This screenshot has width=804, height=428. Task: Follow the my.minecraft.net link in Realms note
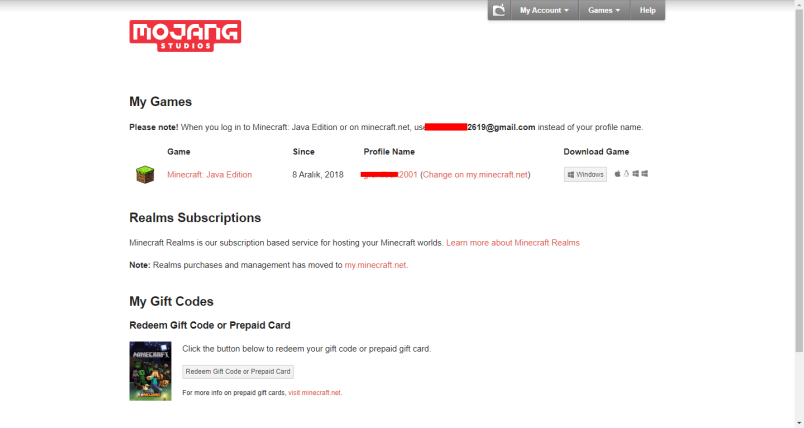(375, 265)
